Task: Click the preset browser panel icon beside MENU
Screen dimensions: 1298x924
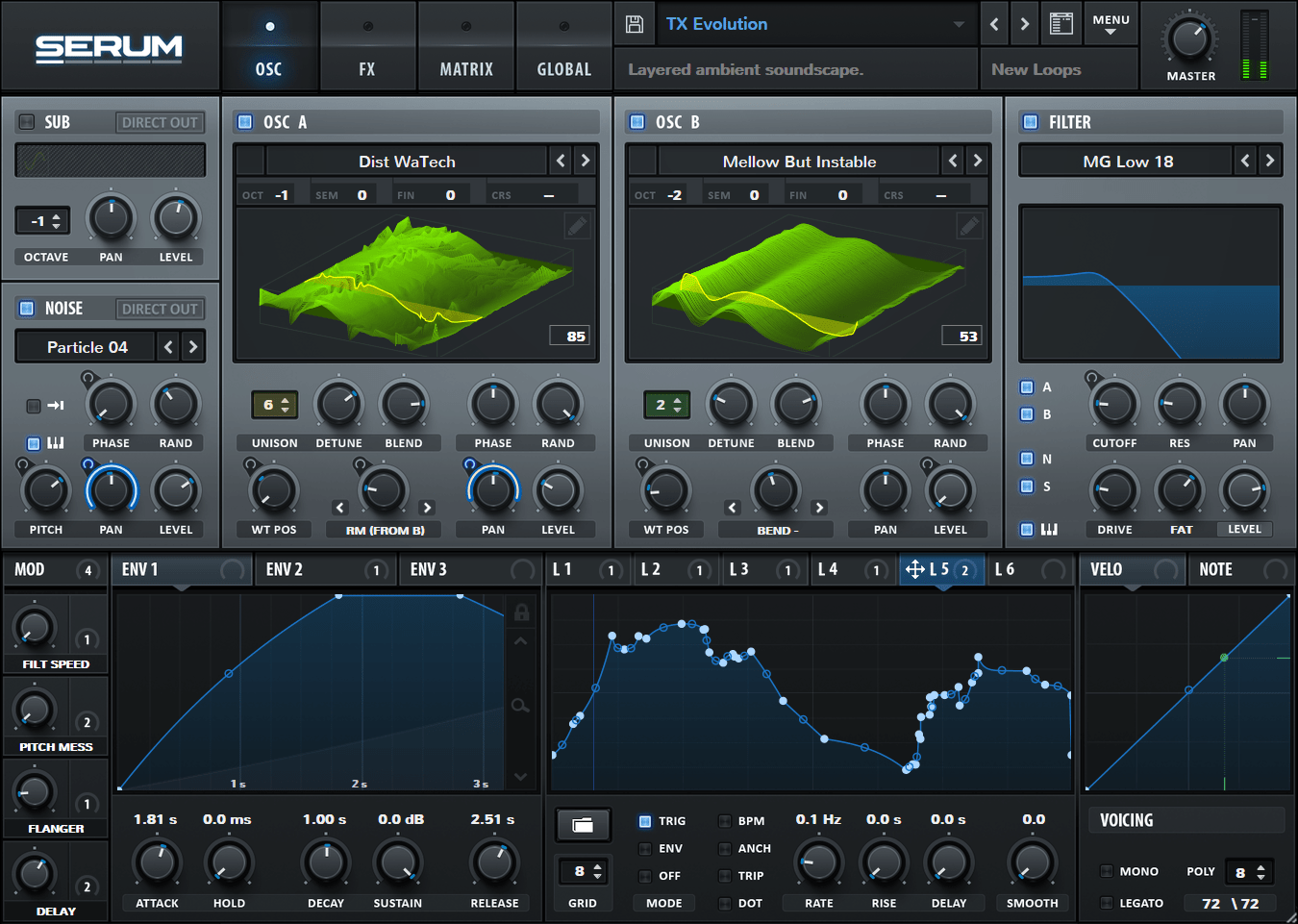Action: [x=1061, y=23]
